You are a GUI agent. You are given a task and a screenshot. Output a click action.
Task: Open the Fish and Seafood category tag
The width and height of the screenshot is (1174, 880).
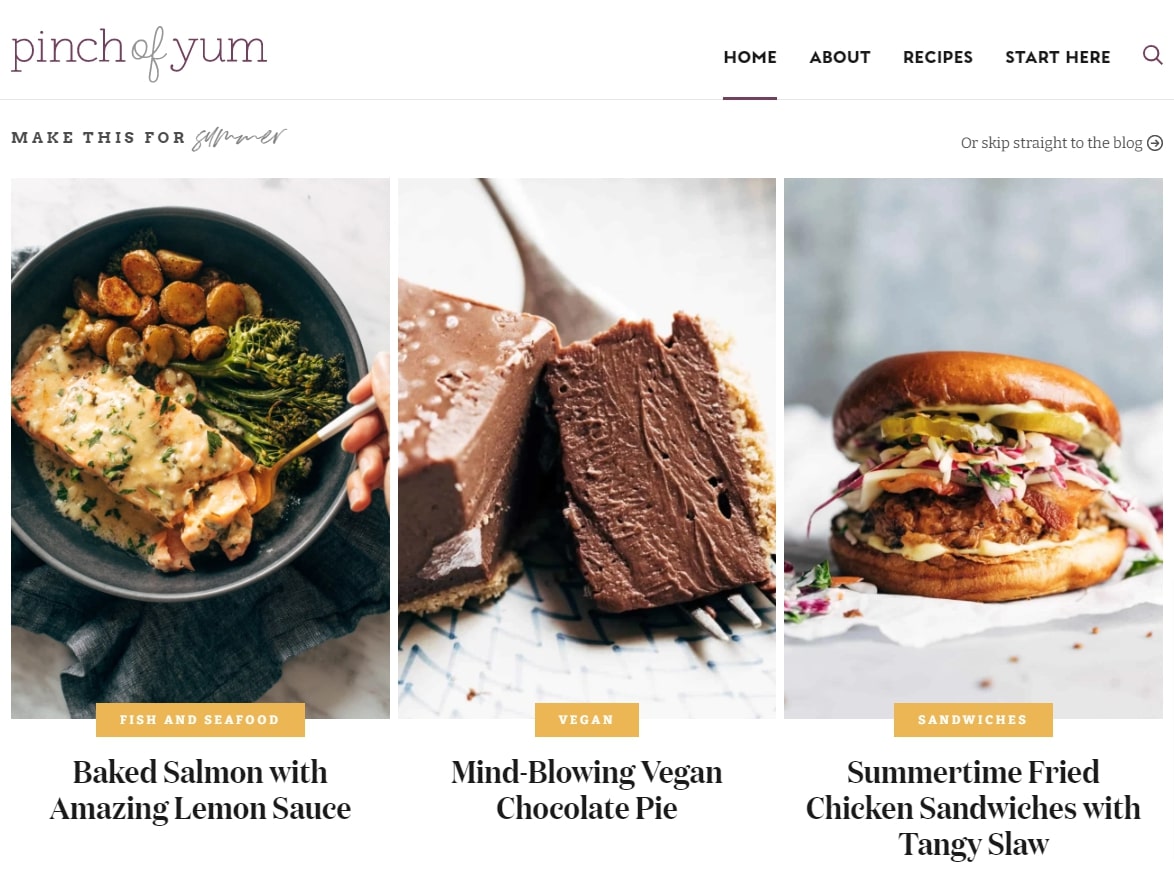(200, 720)
